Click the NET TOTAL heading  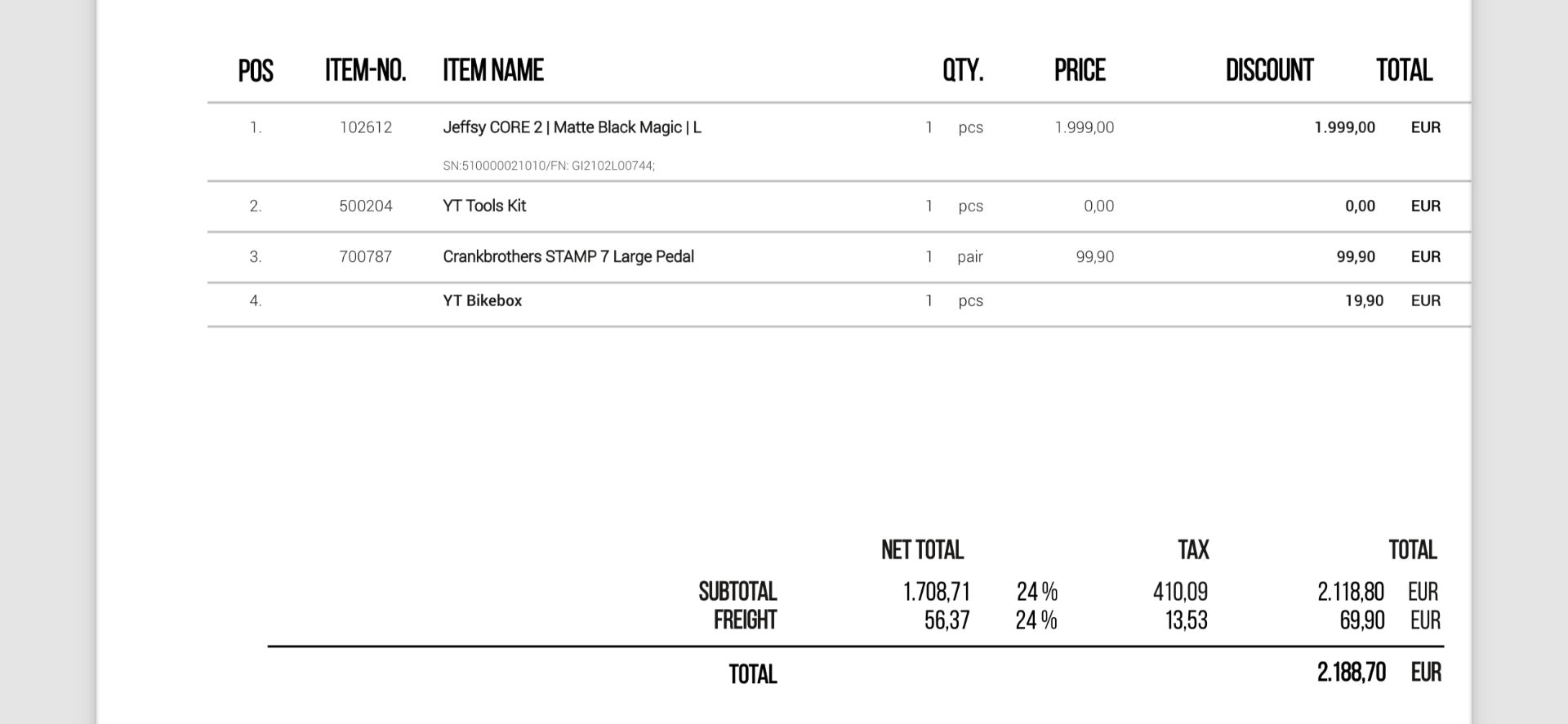(x=923, y=550)
